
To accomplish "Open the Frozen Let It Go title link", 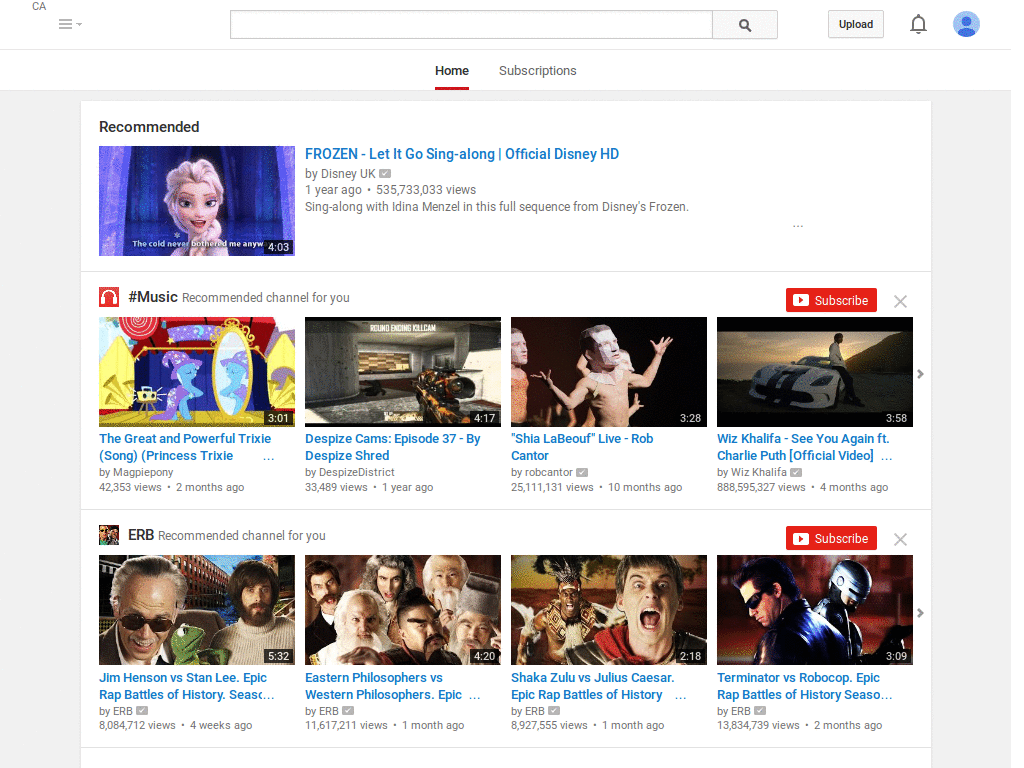I will point(462,154).
